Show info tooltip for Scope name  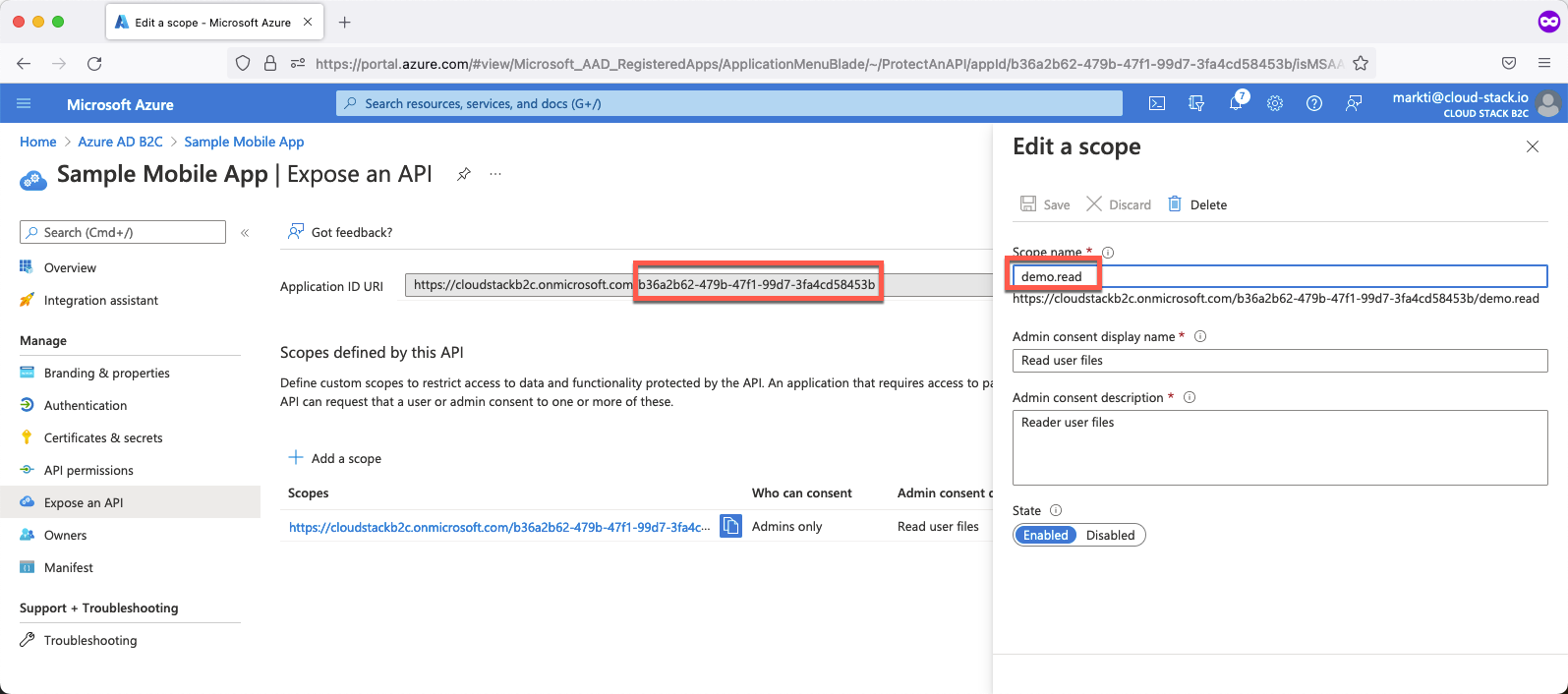[x=1108, y=253]
